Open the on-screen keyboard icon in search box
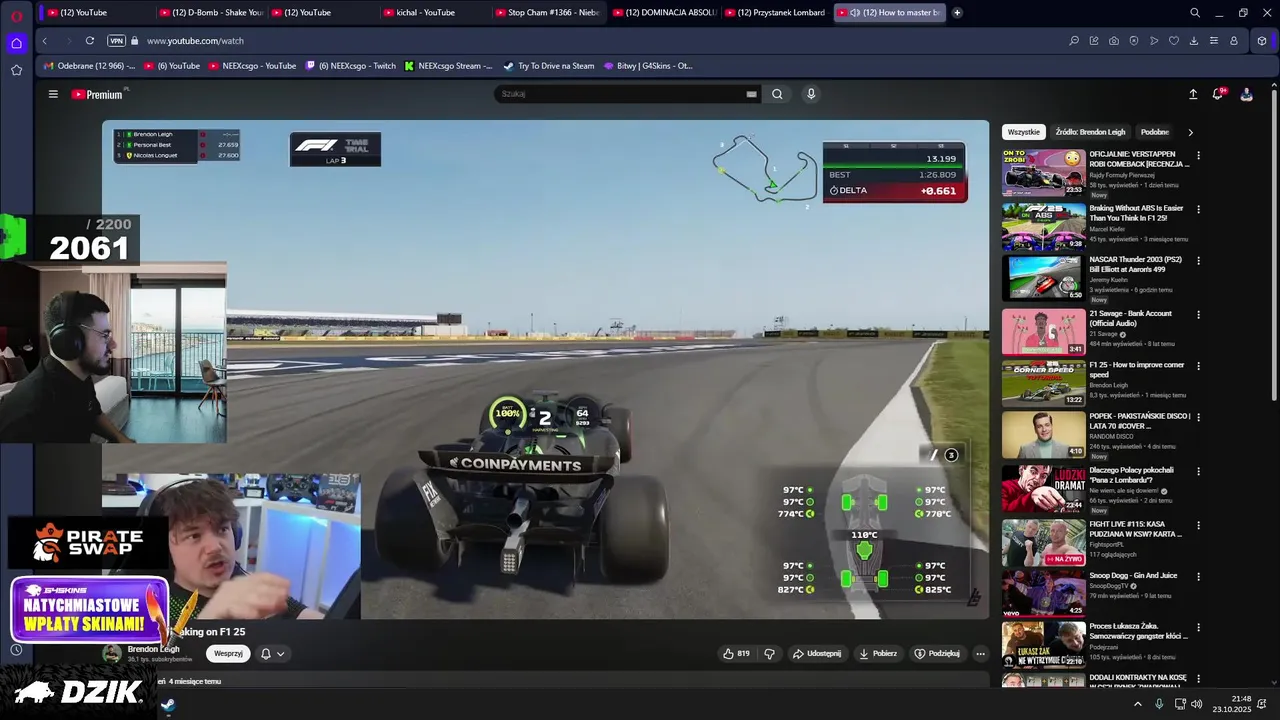This screenshot has height=720, width=1280. click(751, 94)
